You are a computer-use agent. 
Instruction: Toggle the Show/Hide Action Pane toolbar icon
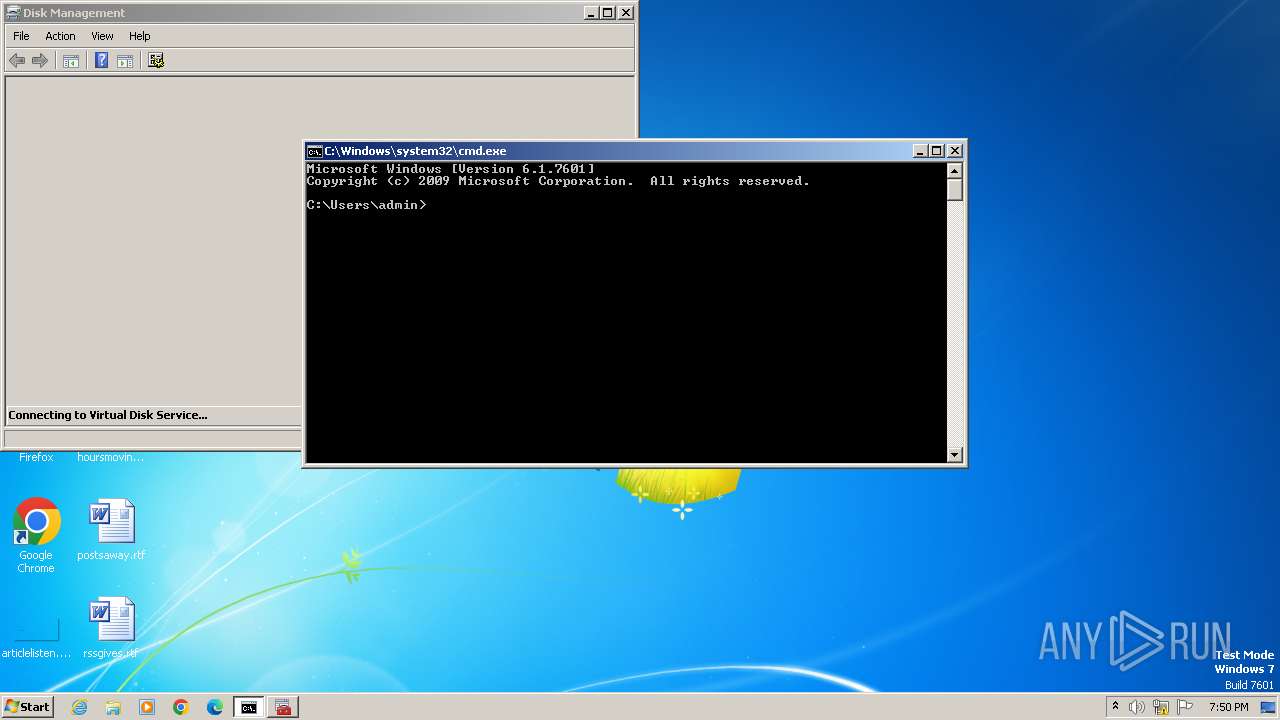(x=125, y=61)
